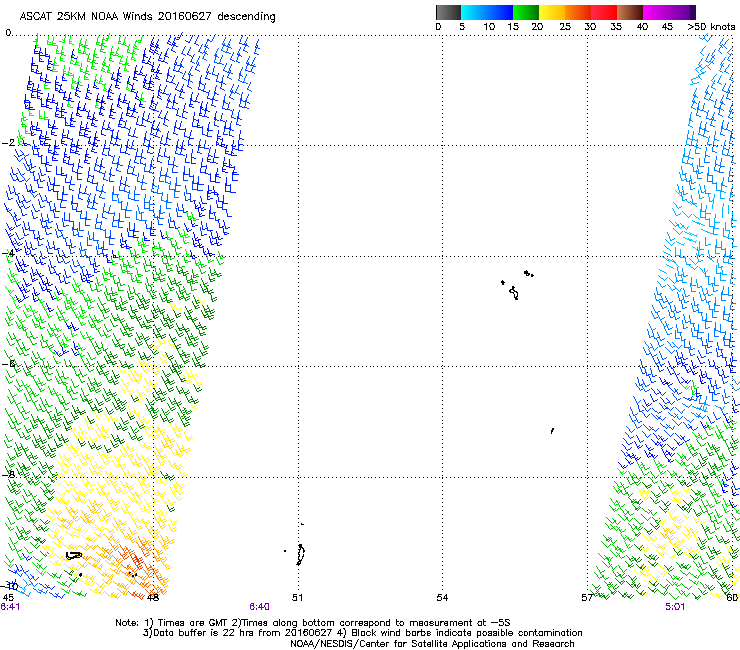Click the small island outline near 46E 9.5S
740x650 pixels.
point(74,556)
